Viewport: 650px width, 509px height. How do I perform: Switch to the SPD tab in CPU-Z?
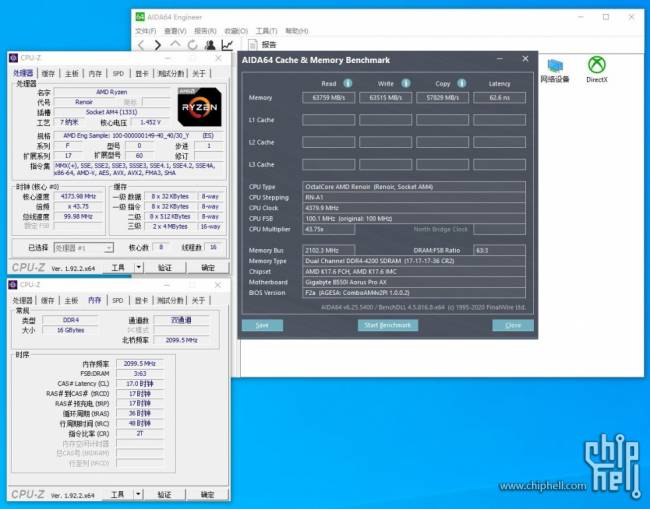[118, 73]
